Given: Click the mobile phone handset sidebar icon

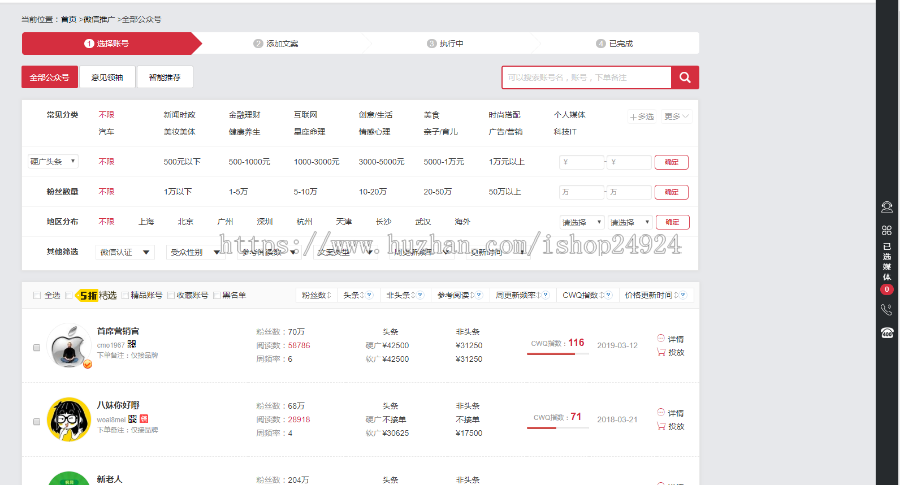Looking at the screenshot, I should click(x=887, y=310).
